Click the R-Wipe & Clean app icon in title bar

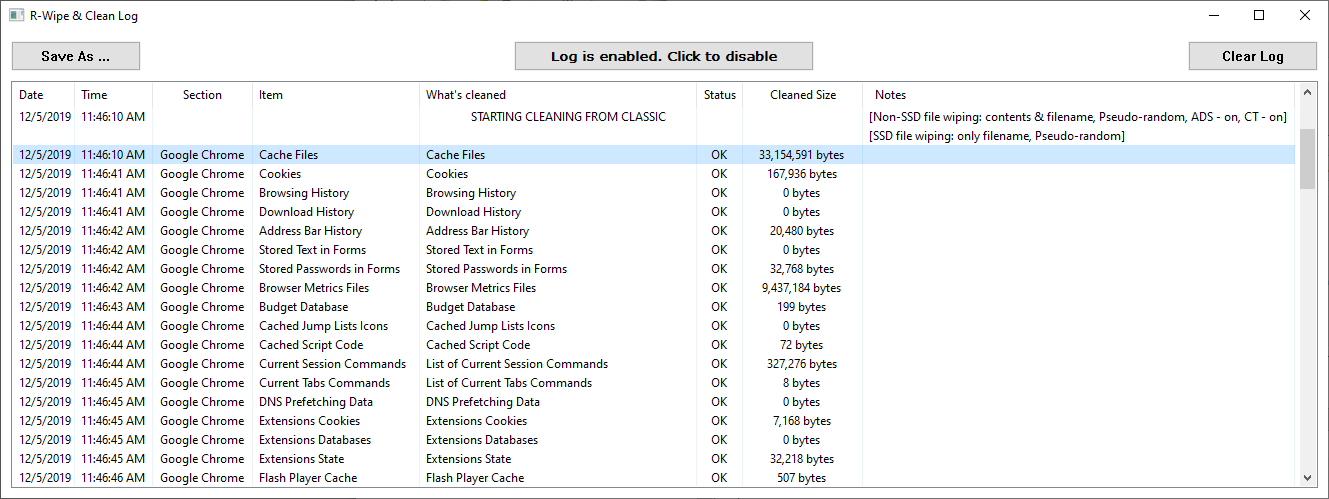[16, 15]
